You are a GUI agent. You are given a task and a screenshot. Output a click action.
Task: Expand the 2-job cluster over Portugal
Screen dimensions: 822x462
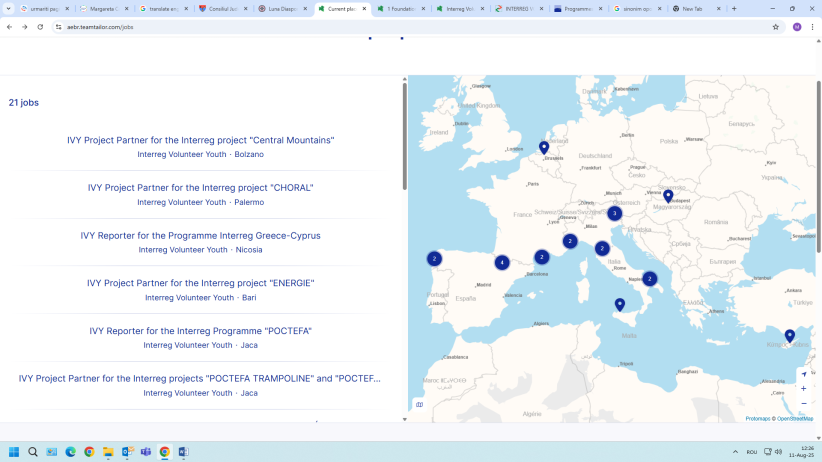434,258
